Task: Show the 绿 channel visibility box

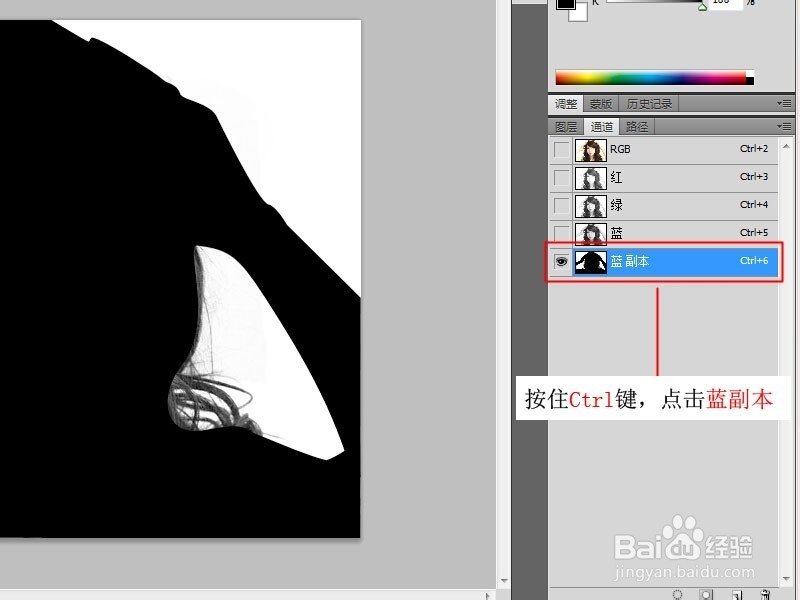Action: pos(561,206)
